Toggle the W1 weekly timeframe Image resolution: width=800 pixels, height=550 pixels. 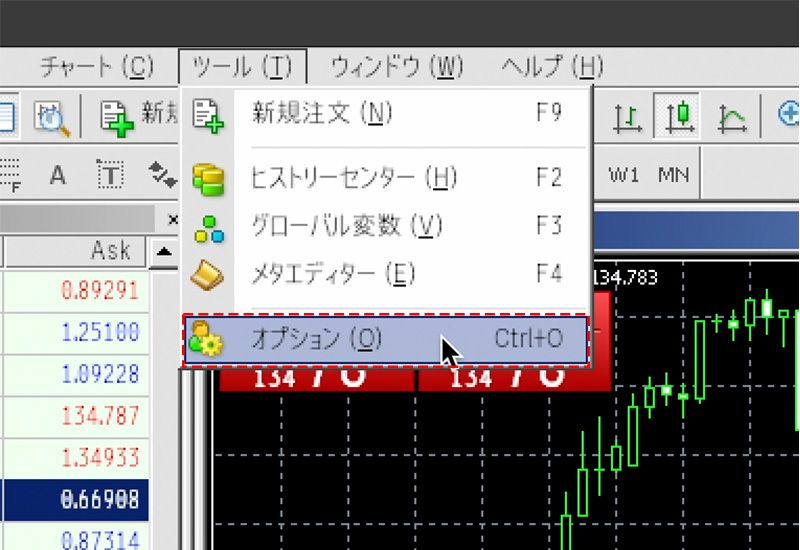click(624, 175)
